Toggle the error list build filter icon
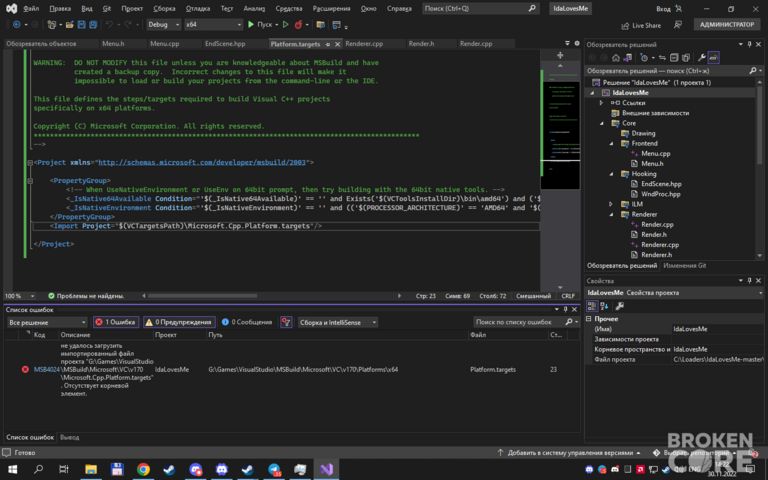768x480 pixels. point(286,322)
